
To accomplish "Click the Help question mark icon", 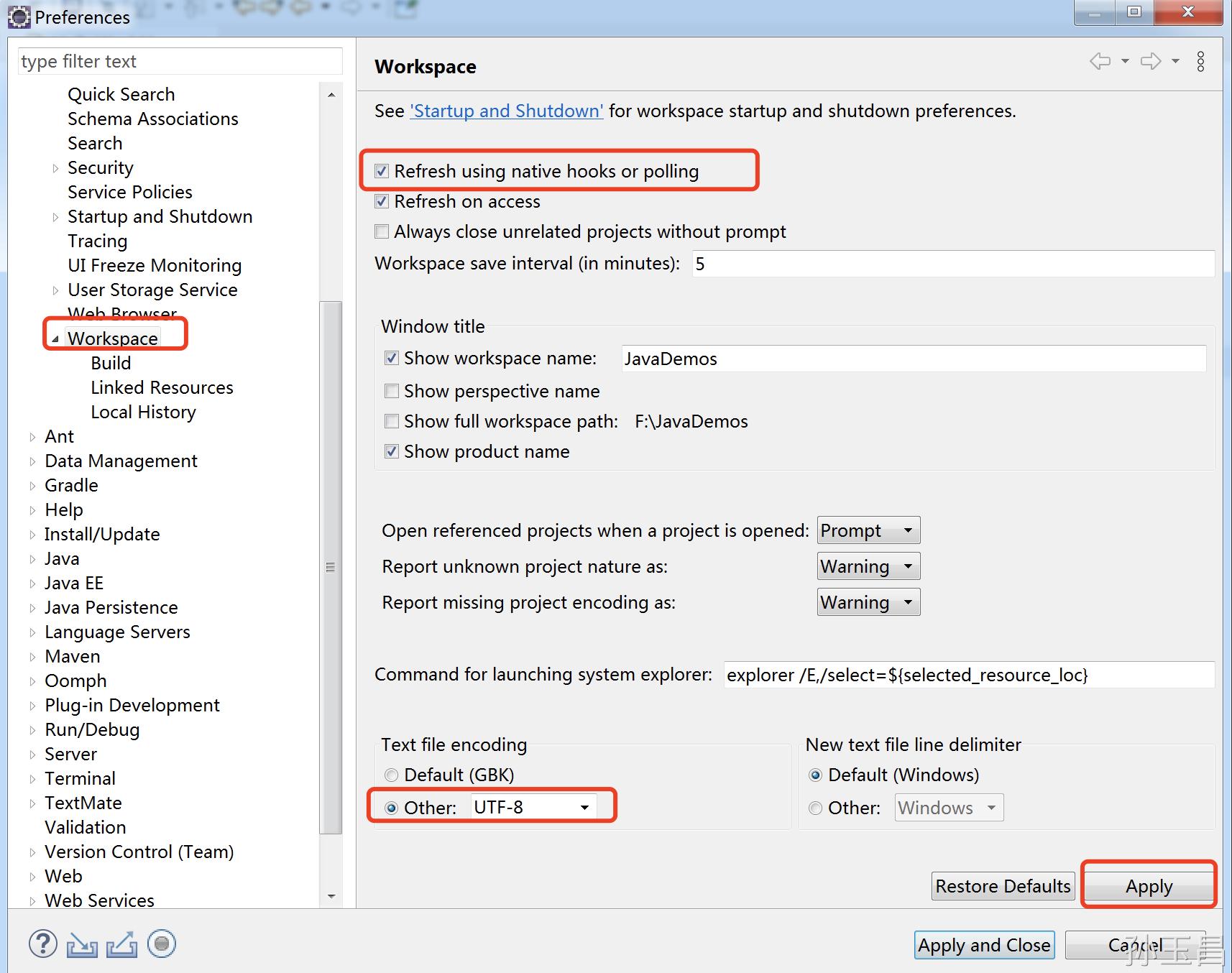I will click(x=43, y=944).
